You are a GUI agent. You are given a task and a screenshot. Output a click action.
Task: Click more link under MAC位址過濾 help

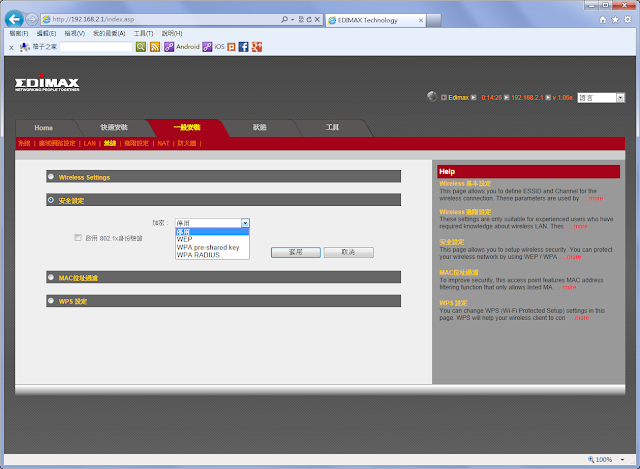[x=569, y=287]
